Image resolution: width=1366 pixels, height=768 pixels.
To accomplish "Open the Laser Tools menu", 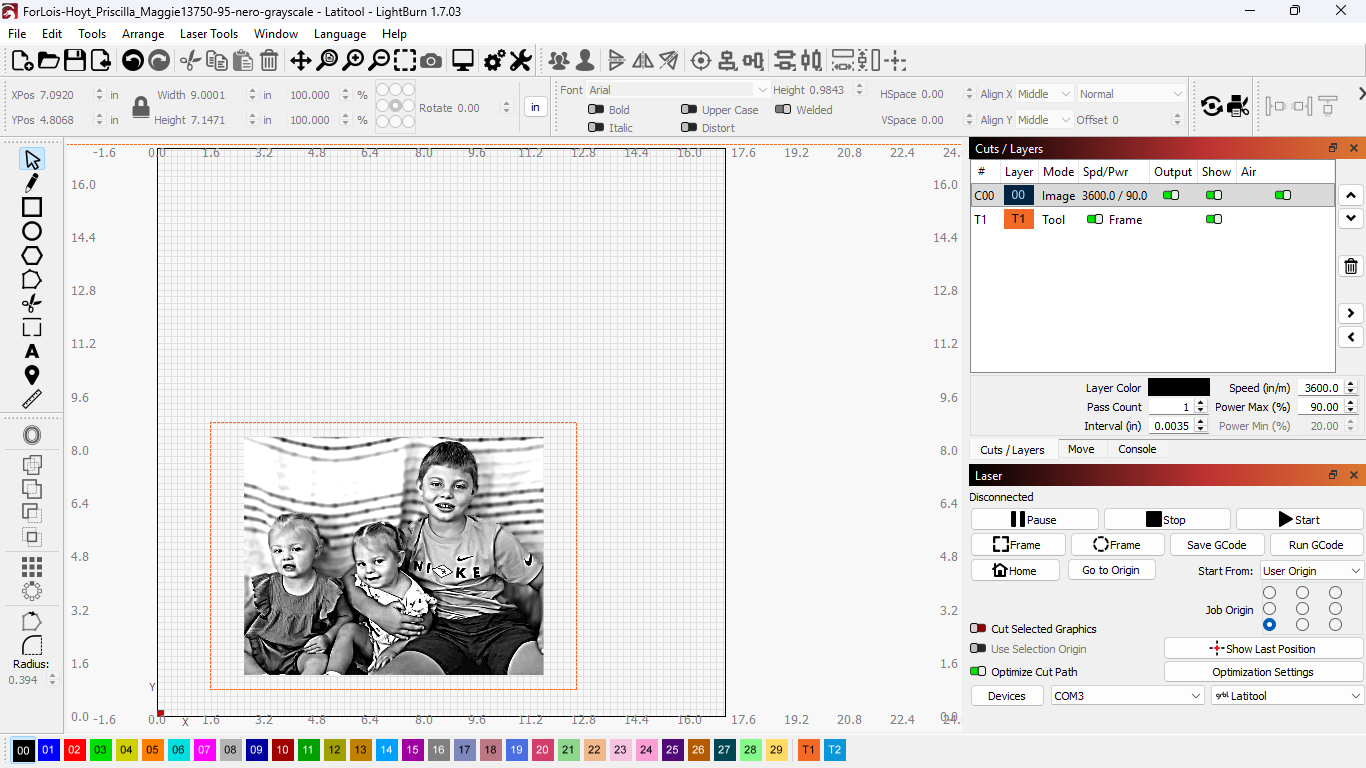I will [x=208, y=33].
